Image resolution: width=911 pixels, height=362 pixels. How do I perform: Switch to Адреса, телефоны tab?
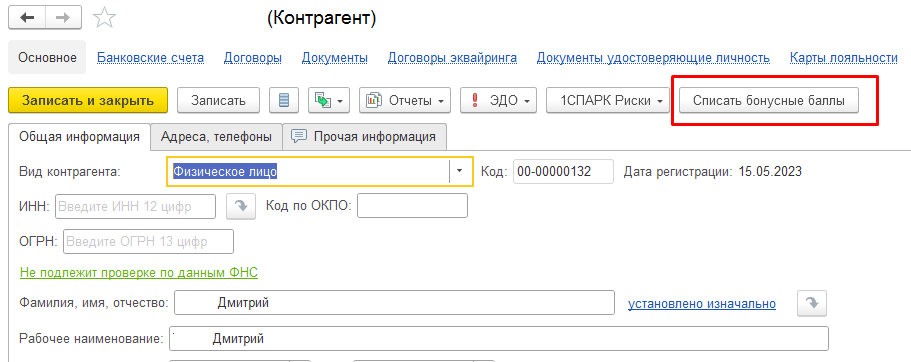(x=217, y=137)
